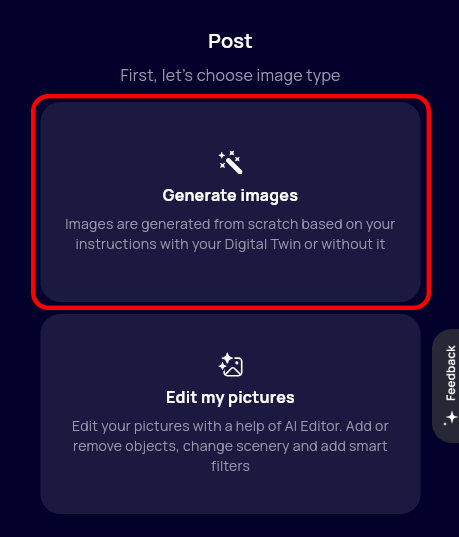The width and height of the screenshot is (459, 537).
Task: Click the Generate images title text
Action: [x=230, y=196]
